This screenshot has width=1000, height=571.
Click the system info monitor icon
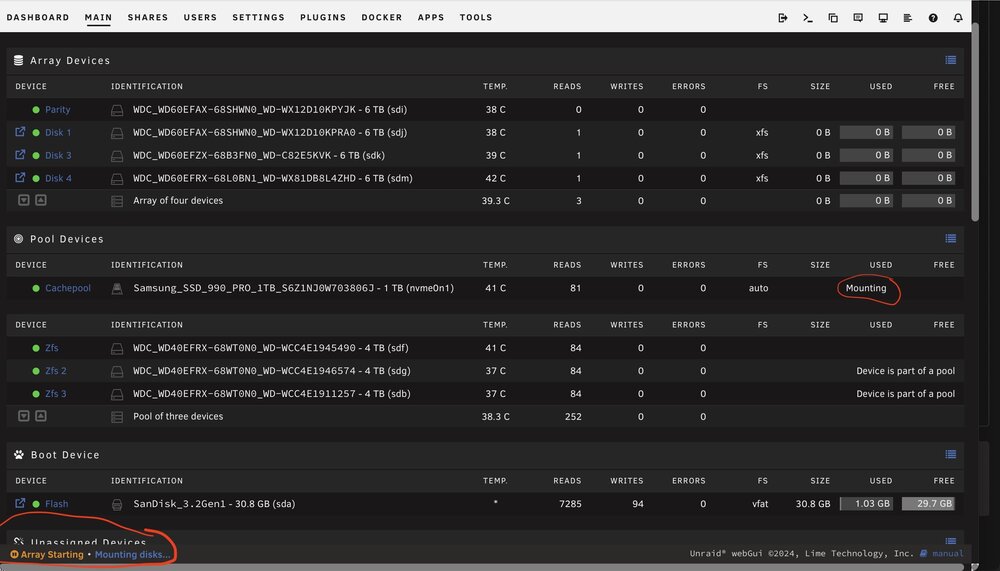coord(883,18)
